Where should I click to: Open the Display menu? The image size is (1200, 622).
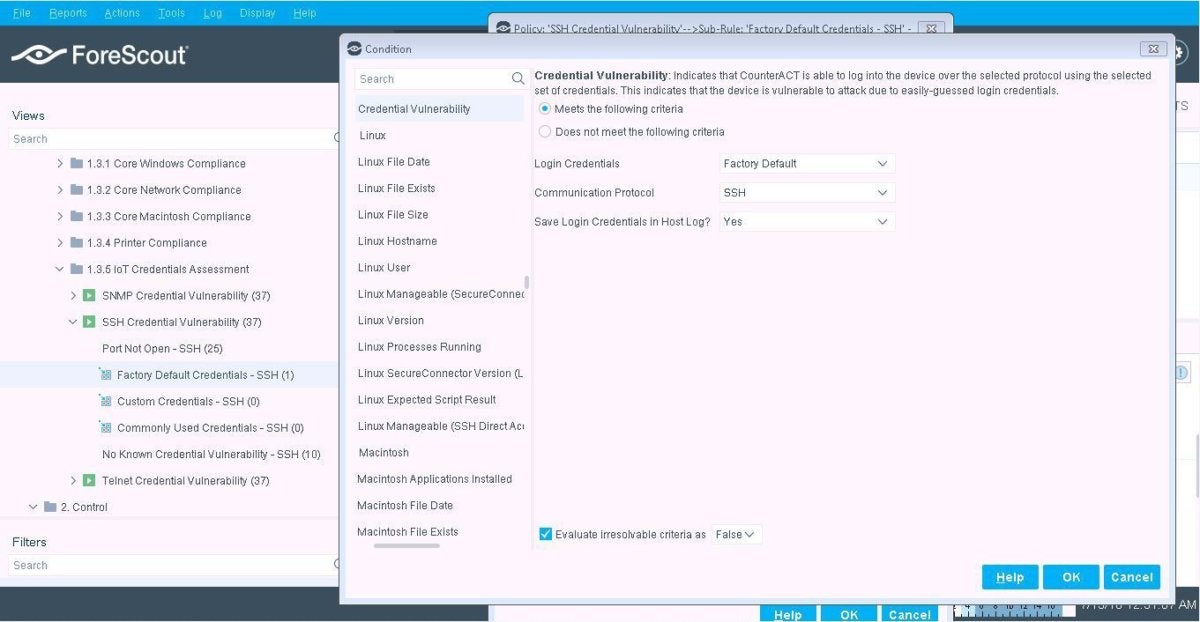(258, 13)
